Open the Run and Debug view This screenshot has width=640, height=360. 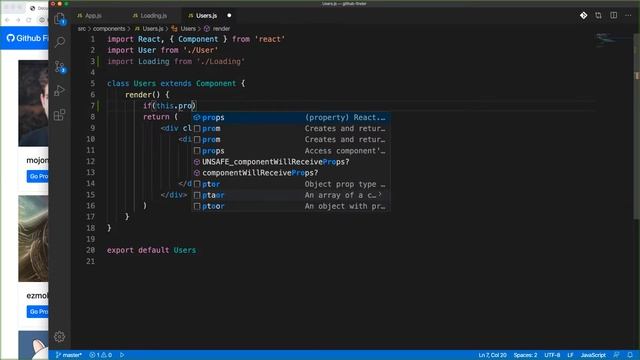(60, 90)
